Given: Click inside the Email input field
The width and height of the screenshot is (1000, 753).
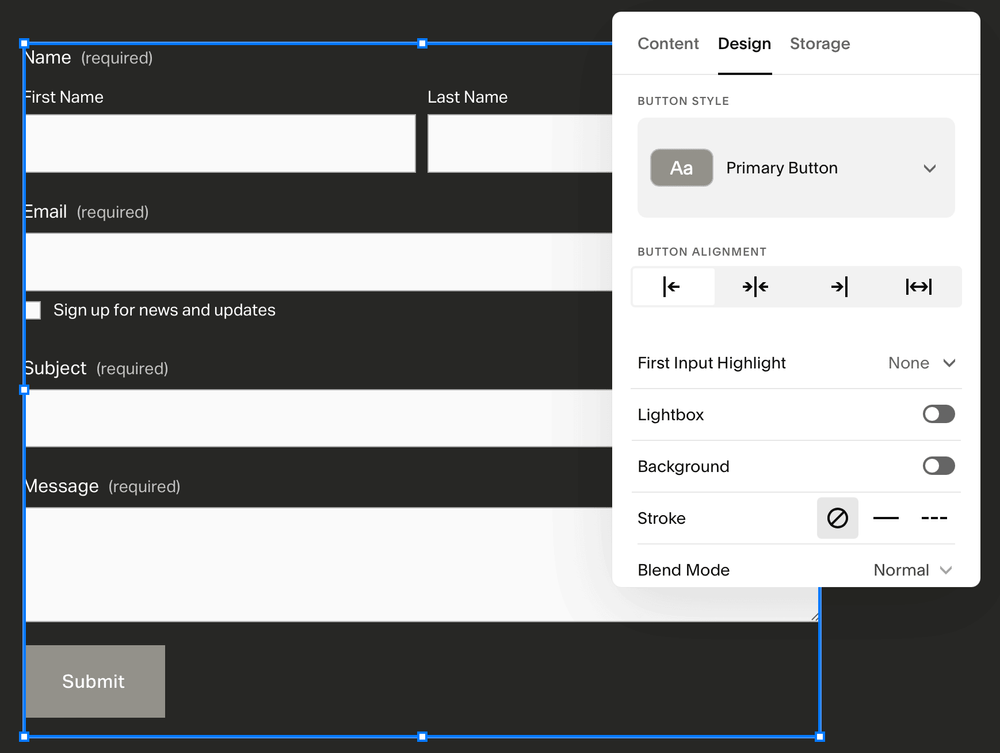Looking at the screenshot, I should point(300,261).
